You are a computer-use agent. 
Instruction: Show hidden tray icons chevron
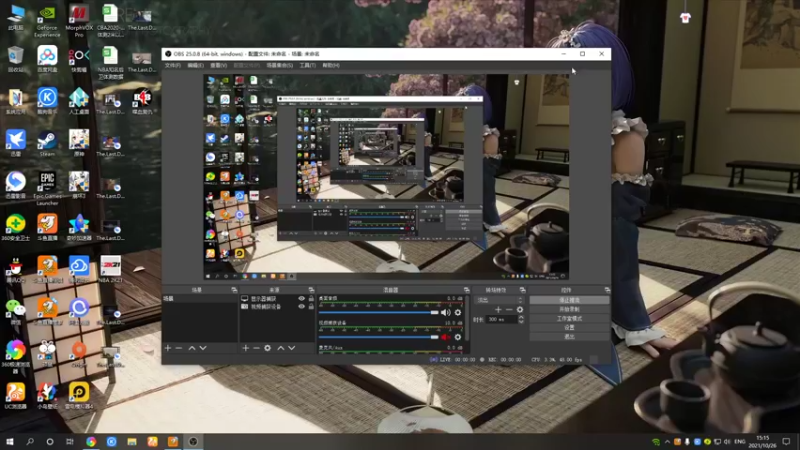pos(667,442)
